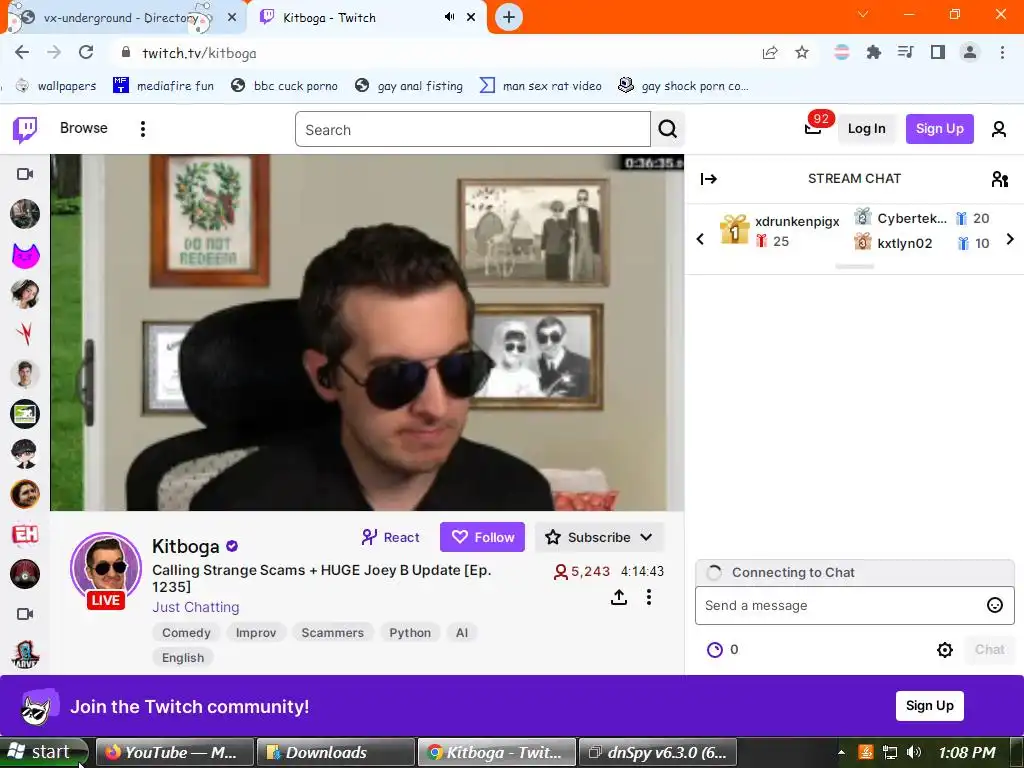The width and height of the screenshot is (1024, 768).
Task: Open chat settings gear
Action: [x=944, y=649]
